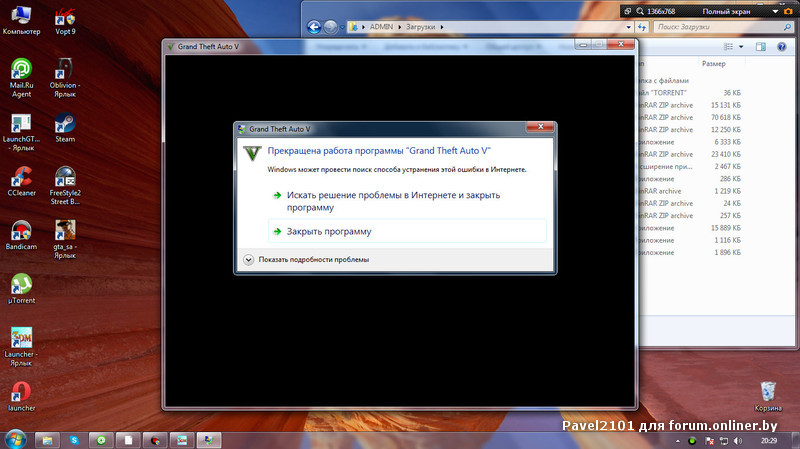Open Bandicam mode dropdown 'Полный экран'
This screenshot has height=449, width=800.
point(739,11)
